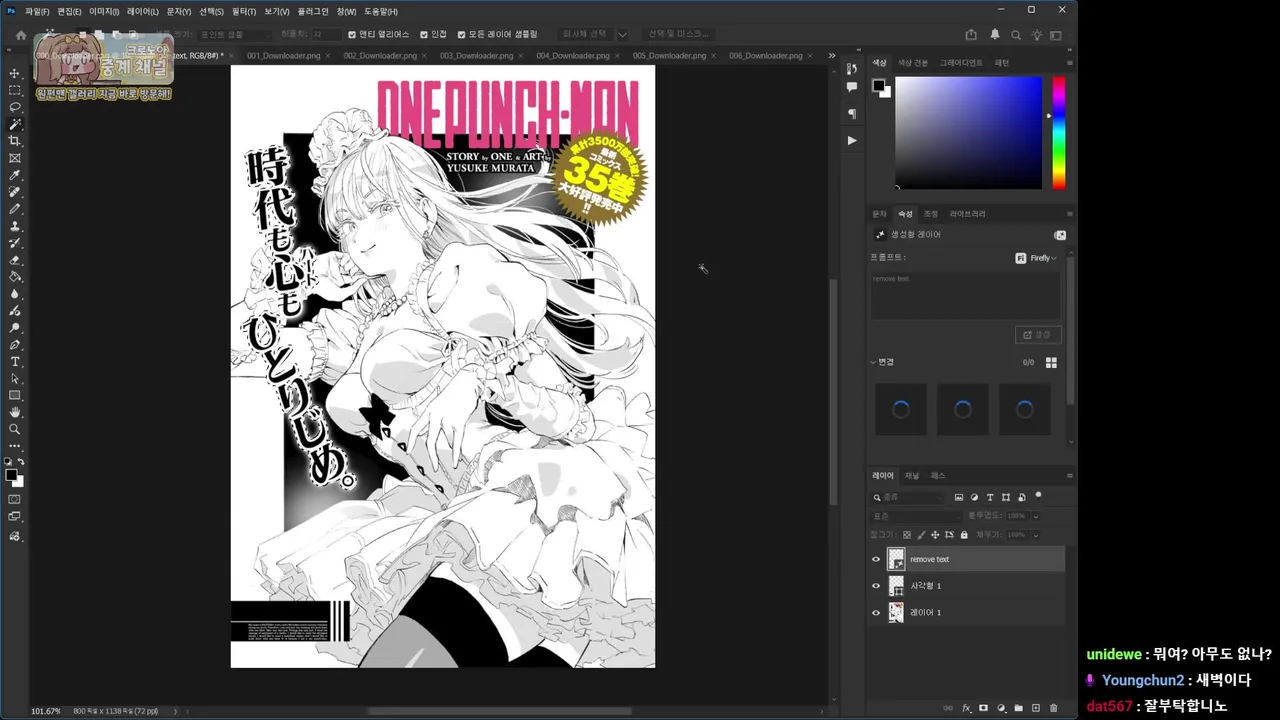Toggle the 모든 레이어 샘플링 checkbox
This screenshot has width=1280, height=720.
coord(460,34)
